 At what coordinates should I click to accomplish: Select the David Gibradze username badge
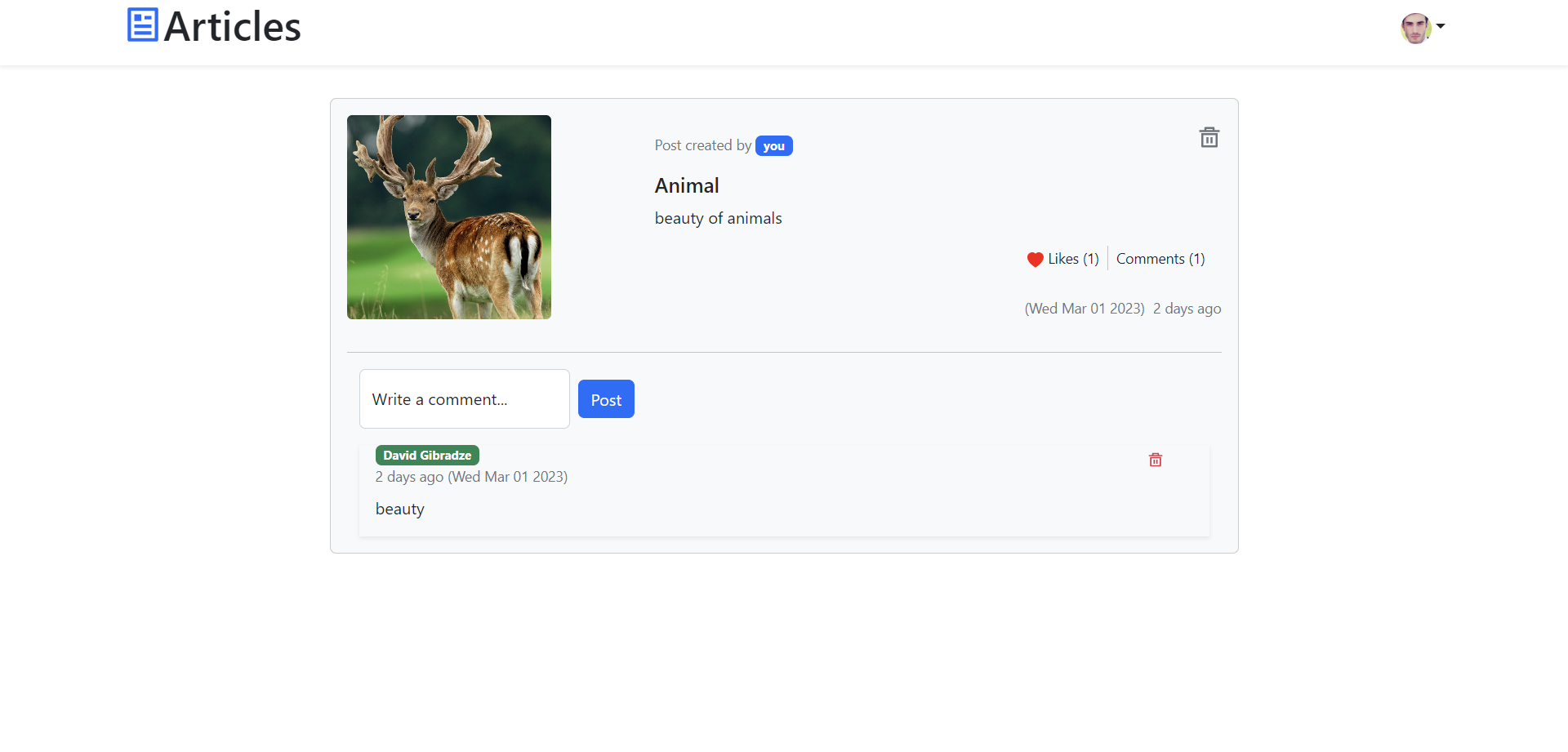pos(427,455)
